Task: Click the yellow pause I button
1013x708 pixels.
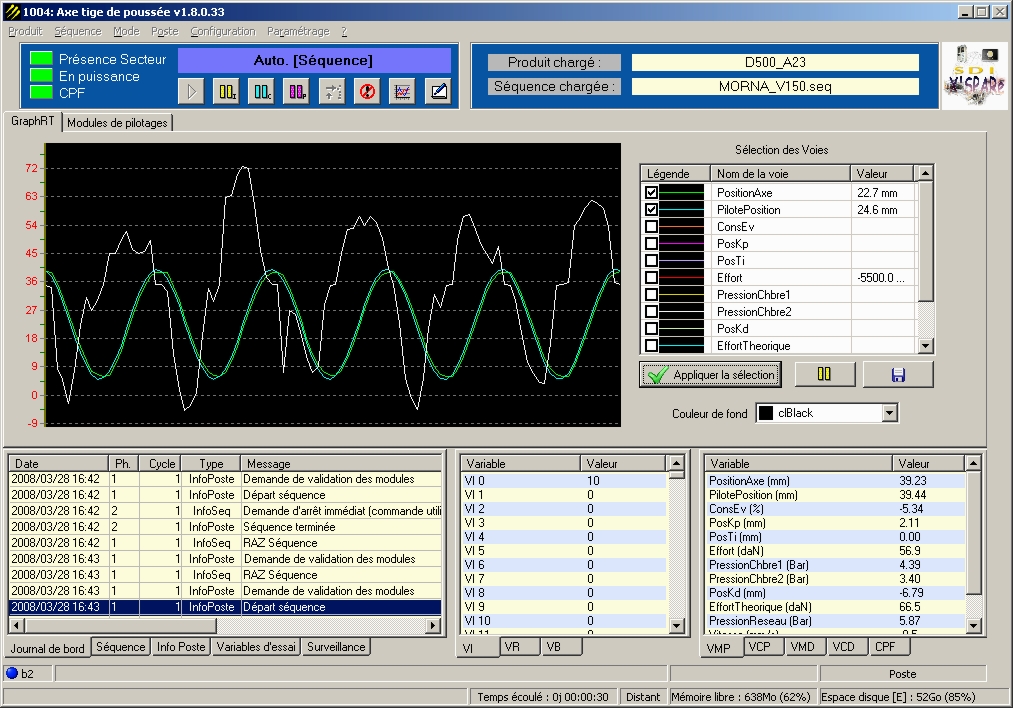Action: click(x=227, y=92)
